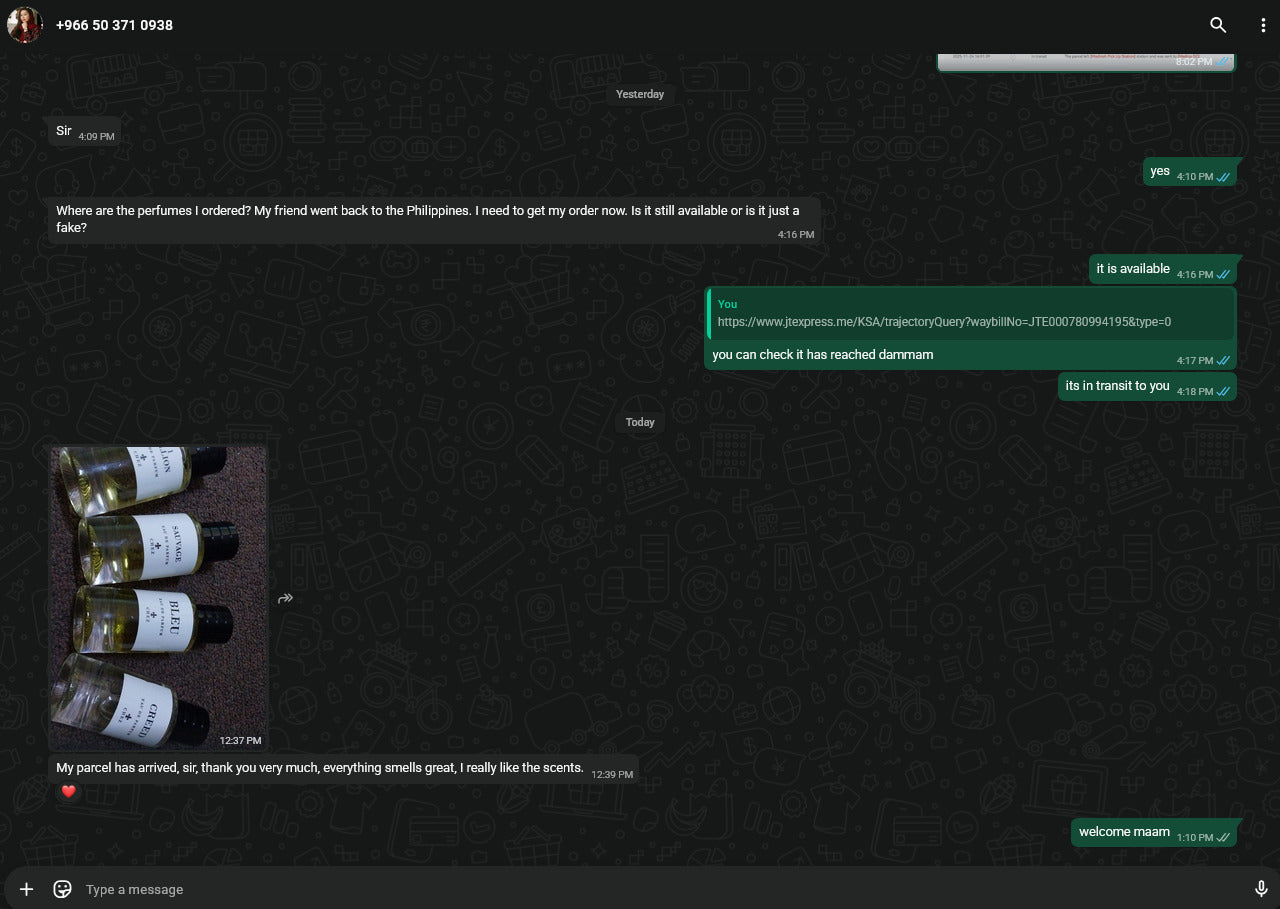Click the "welcome maam" sent message

(x=1124, y=832)
